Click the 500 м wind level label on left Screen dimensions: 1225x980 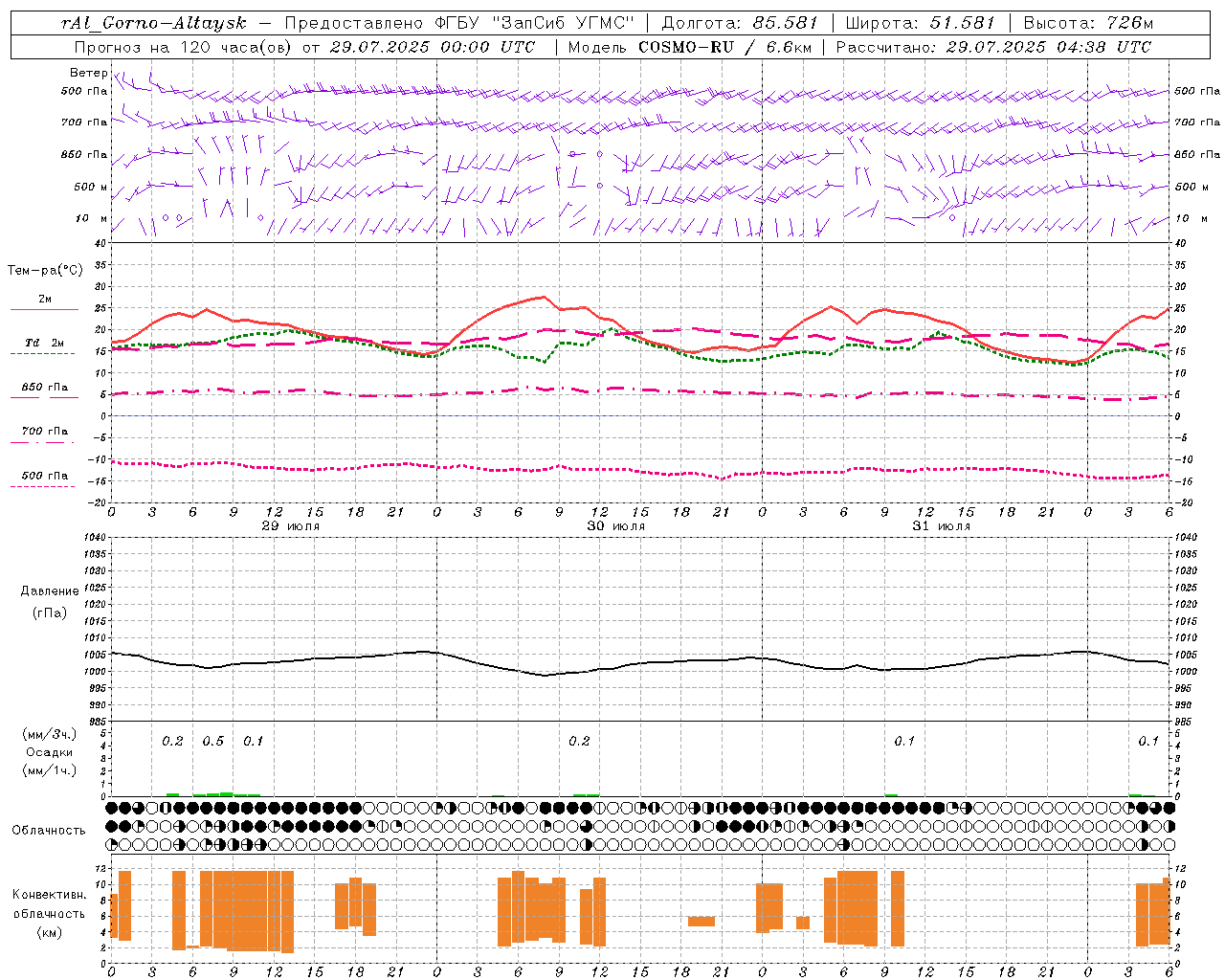[91, 187]
